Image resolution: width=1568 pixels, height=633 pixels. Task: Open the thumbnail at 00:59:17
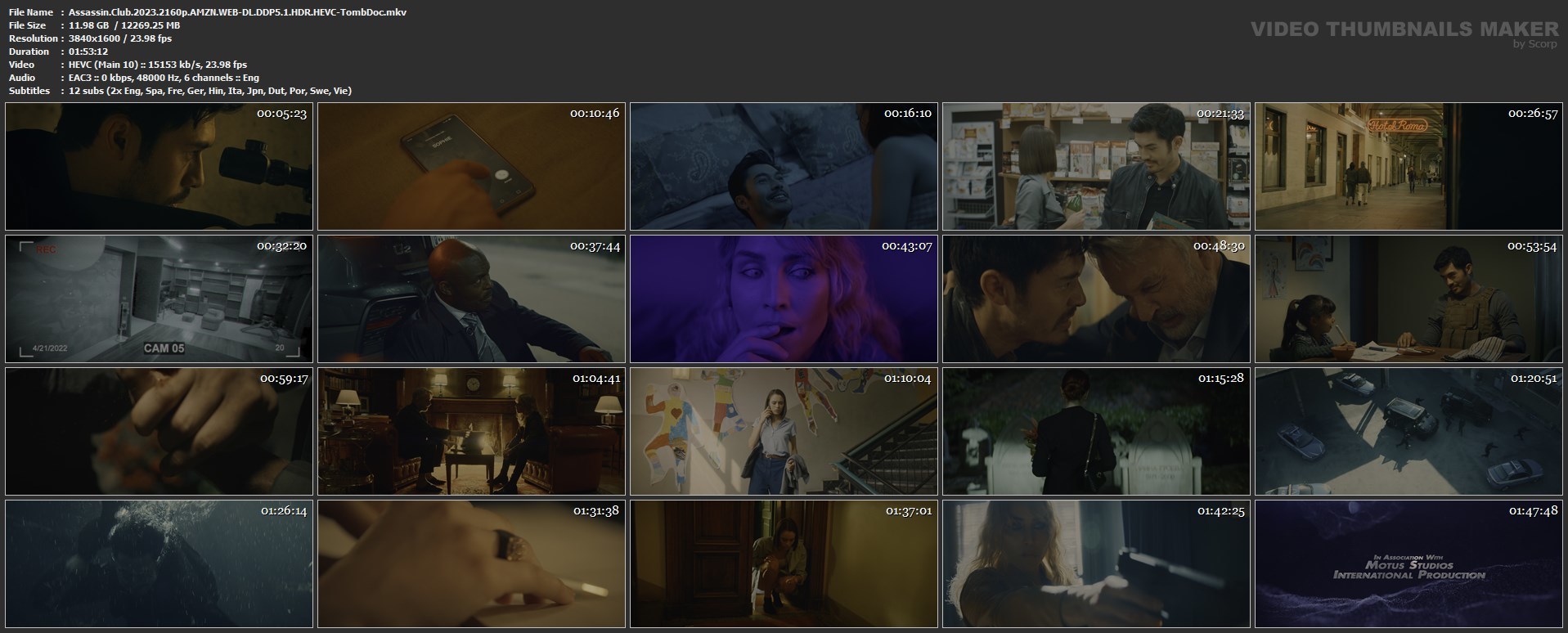[159, 431]
